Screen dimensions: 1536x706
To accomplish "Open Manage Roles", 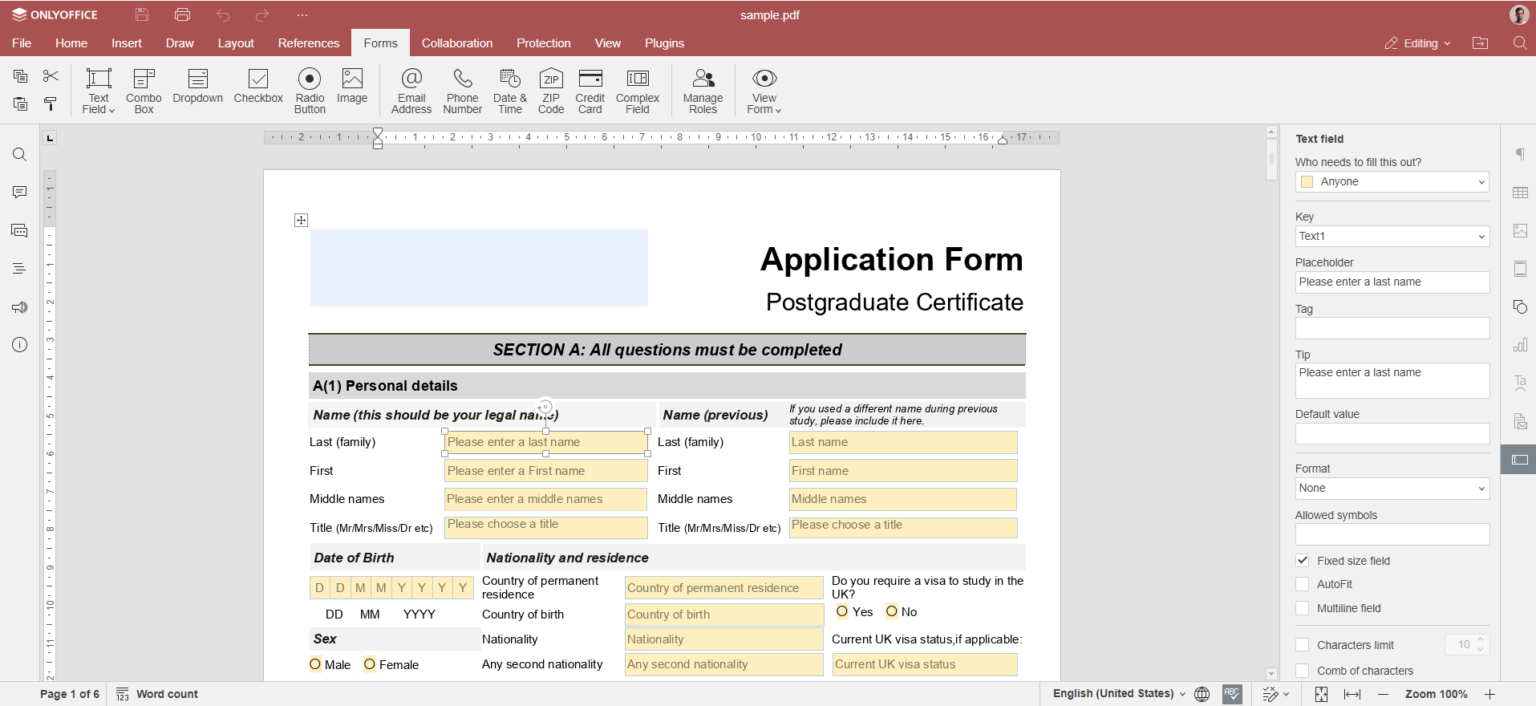I will click(703, 90).
